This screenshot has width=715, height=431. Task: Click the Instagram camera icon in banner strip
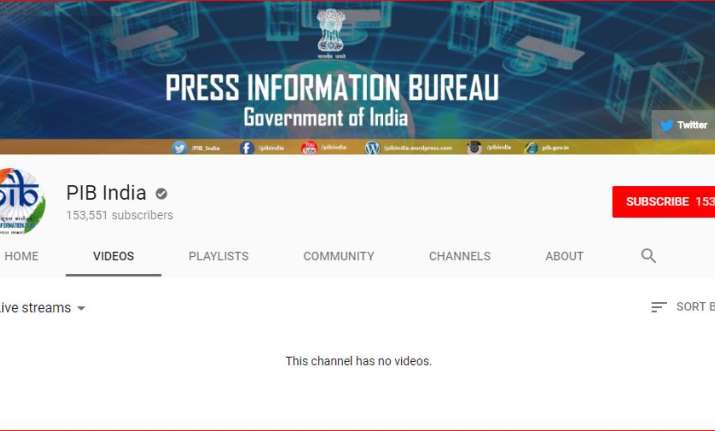(x=474, y=148)
